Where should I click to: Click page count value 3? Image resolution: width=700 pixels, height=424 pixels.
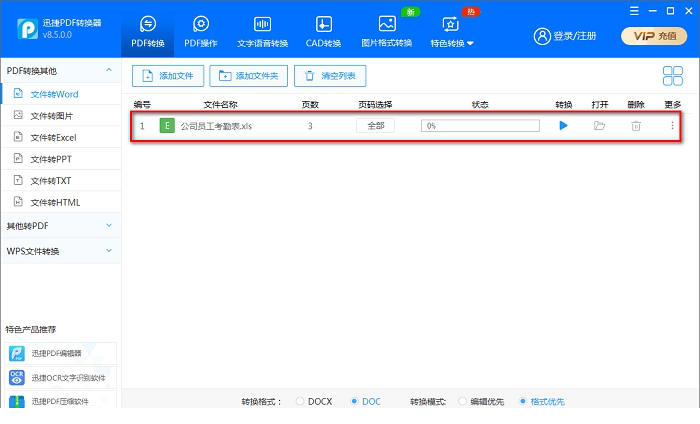pos(310,126)
